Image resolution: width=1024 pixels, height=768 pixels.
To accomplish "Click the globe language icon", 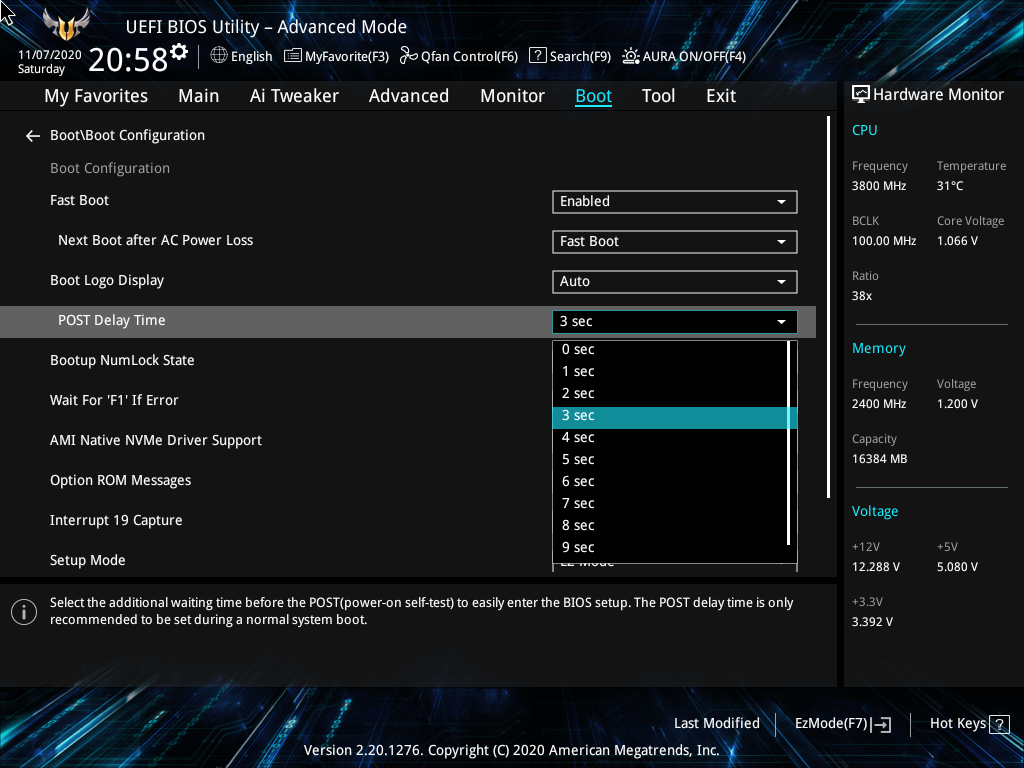I will pos(219,56).
